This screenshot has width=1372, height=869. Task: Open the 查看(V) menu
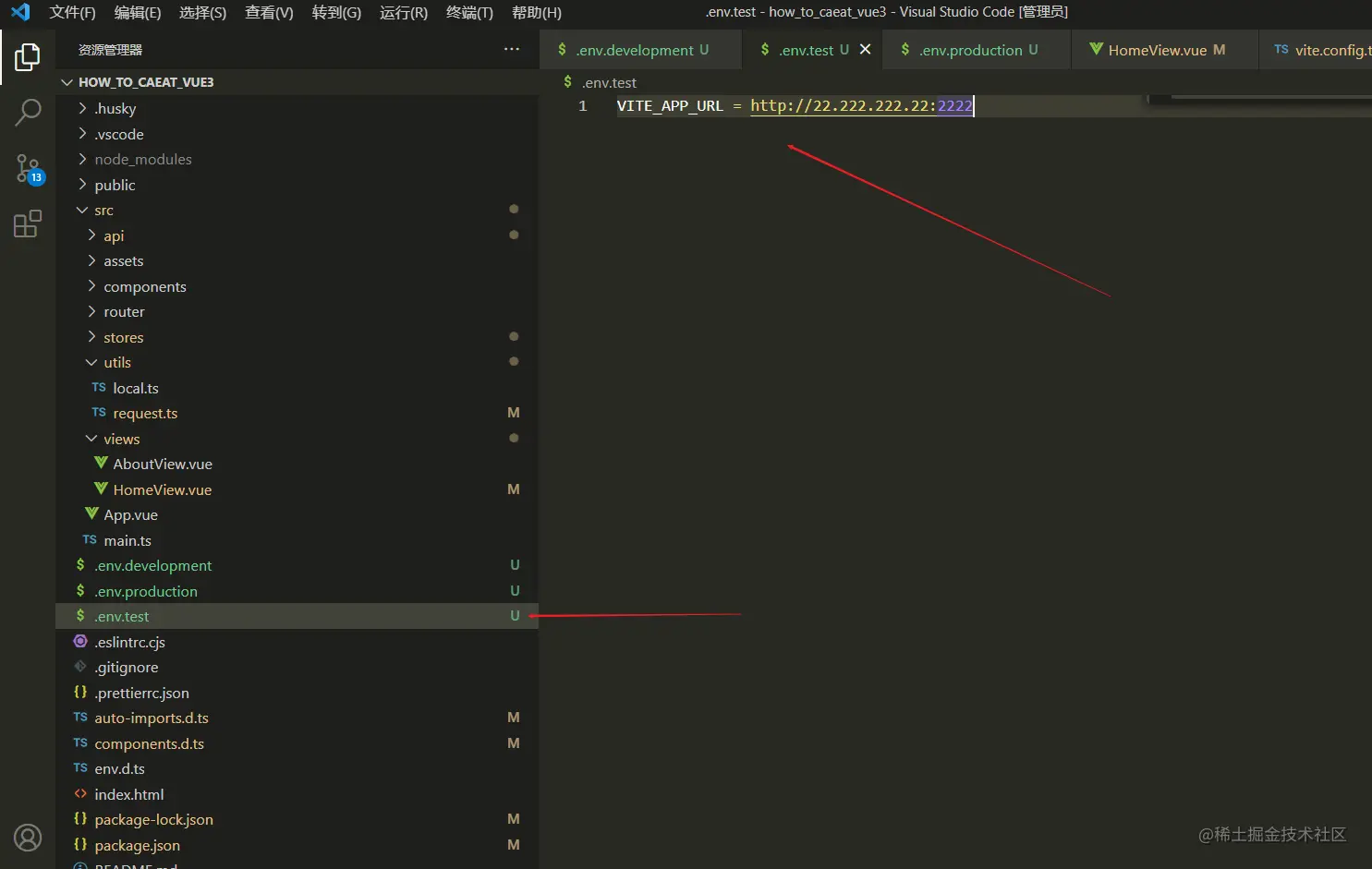coord(269,12)
